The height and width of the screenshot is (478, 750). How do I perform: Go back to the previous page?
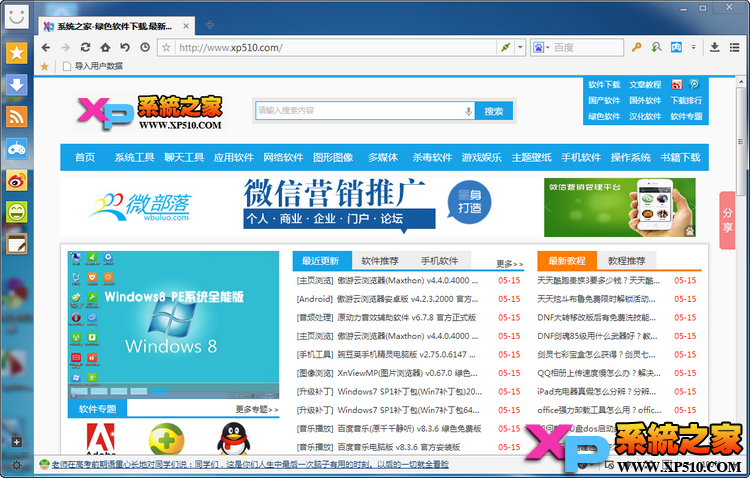click(45, 47)
